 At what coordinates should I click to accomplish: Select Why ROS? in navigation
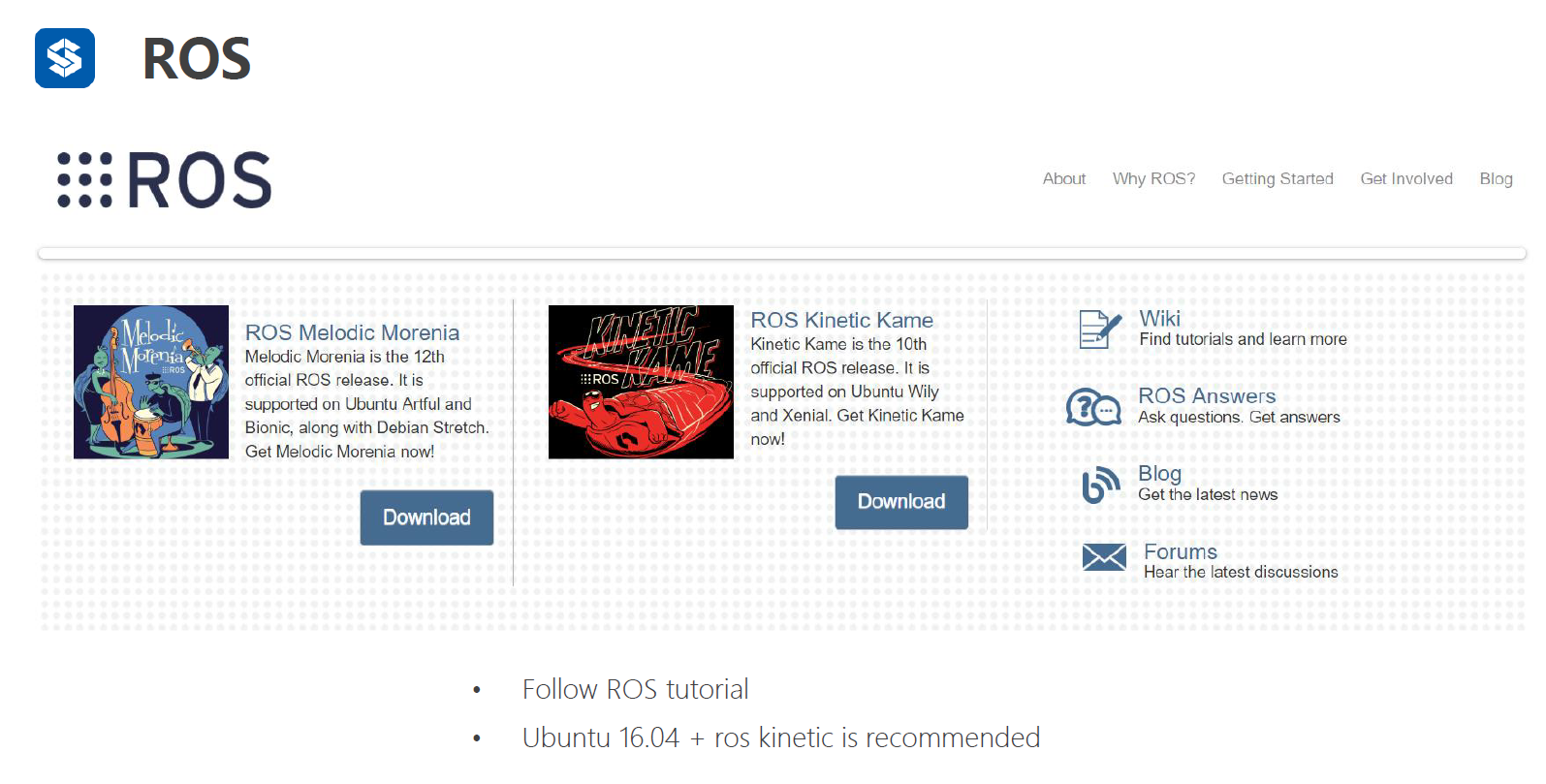point(1153,178)
